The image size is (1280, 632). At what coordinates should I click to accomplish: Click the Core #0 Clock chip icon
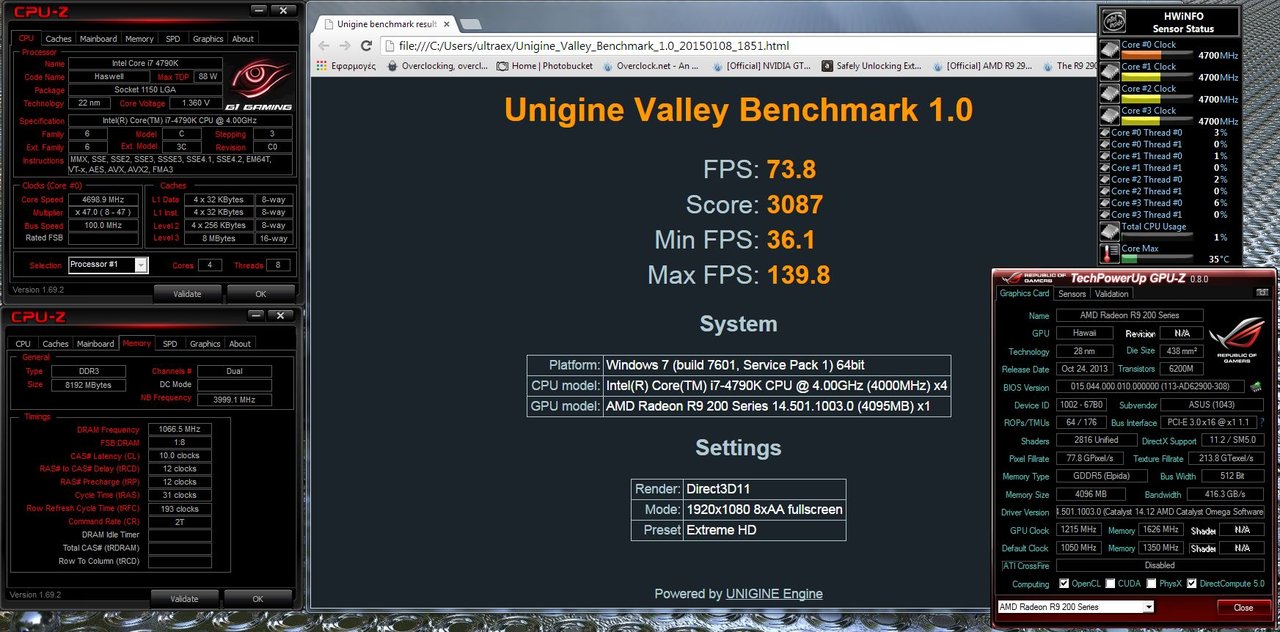[x=1110, y=49]
